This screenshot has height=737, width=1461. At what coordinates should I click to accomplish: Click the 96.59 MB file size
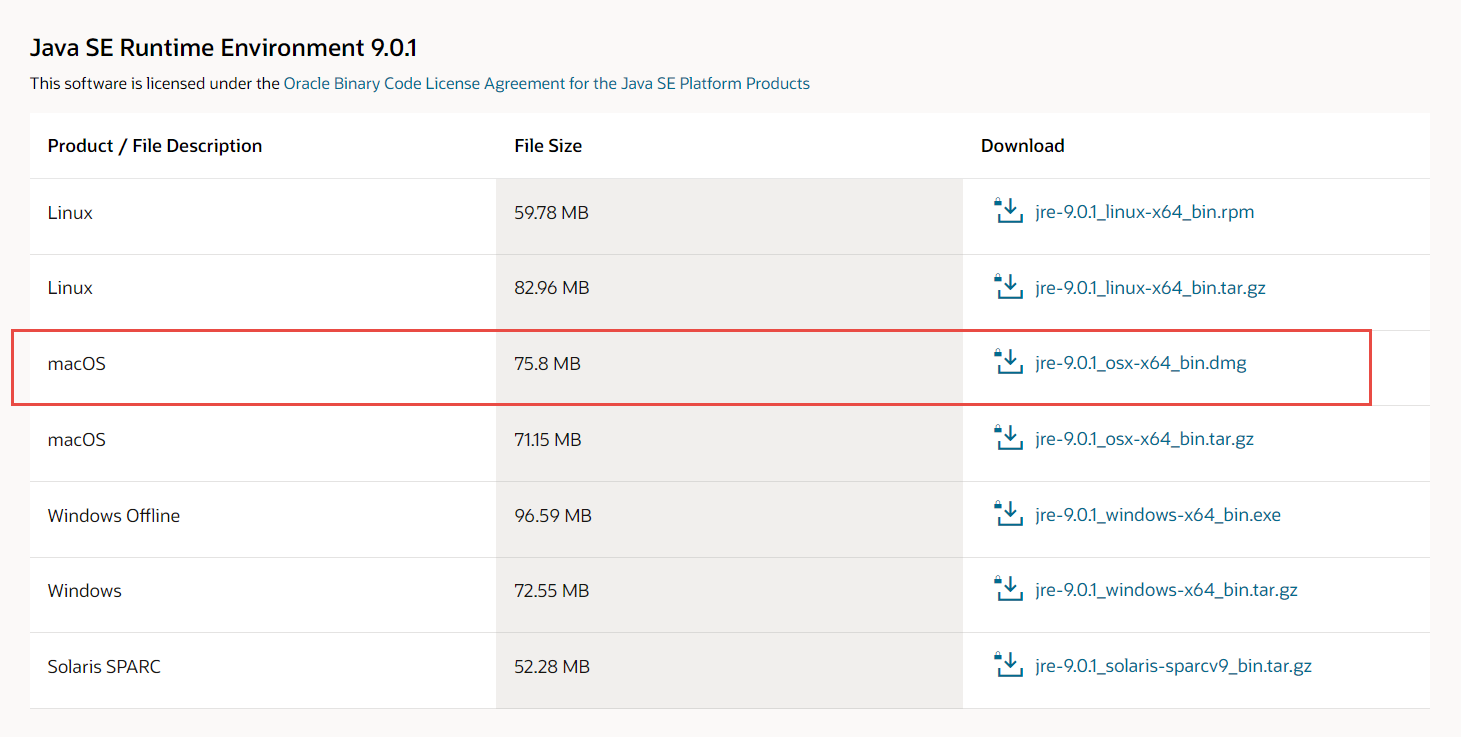point(553,516)
